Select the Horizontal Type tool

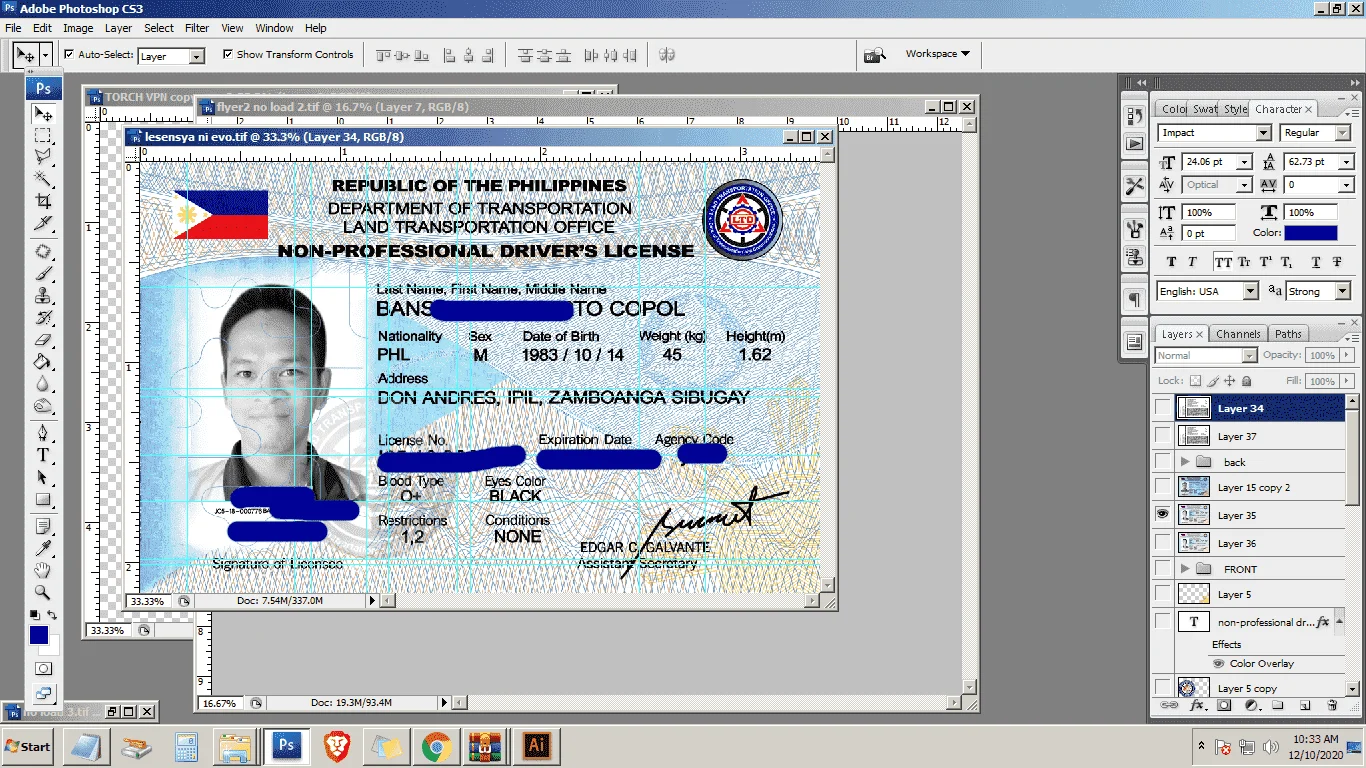[43, 455]
